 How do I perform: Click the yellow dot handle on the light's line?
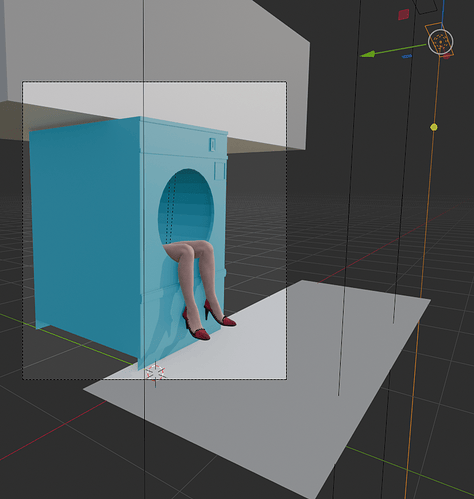pyautogui.click(x=434, y=127)
